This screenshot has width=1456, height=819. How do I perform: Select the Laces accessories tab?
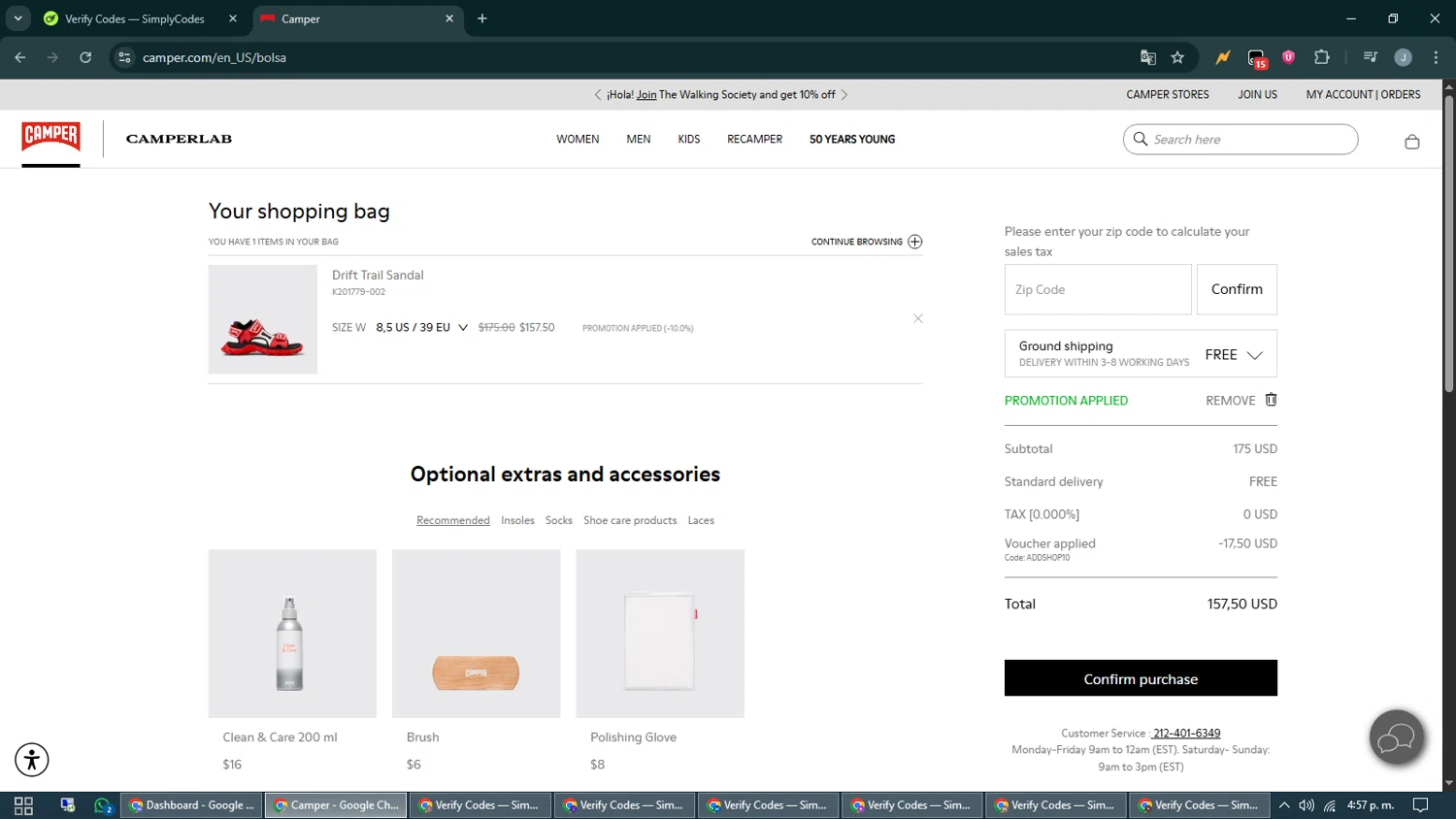[701, 520]
